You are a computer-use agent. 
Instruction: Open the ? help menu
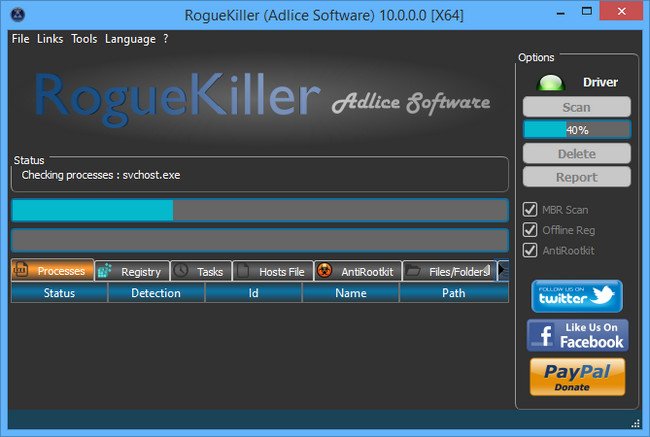point(166,39)
